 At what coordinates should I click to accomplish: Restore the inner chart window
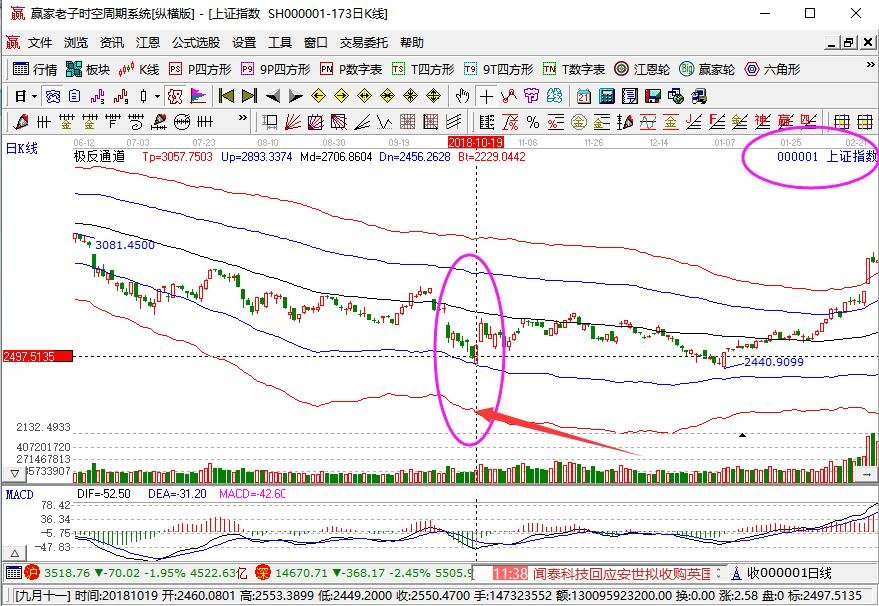(849, 42)
